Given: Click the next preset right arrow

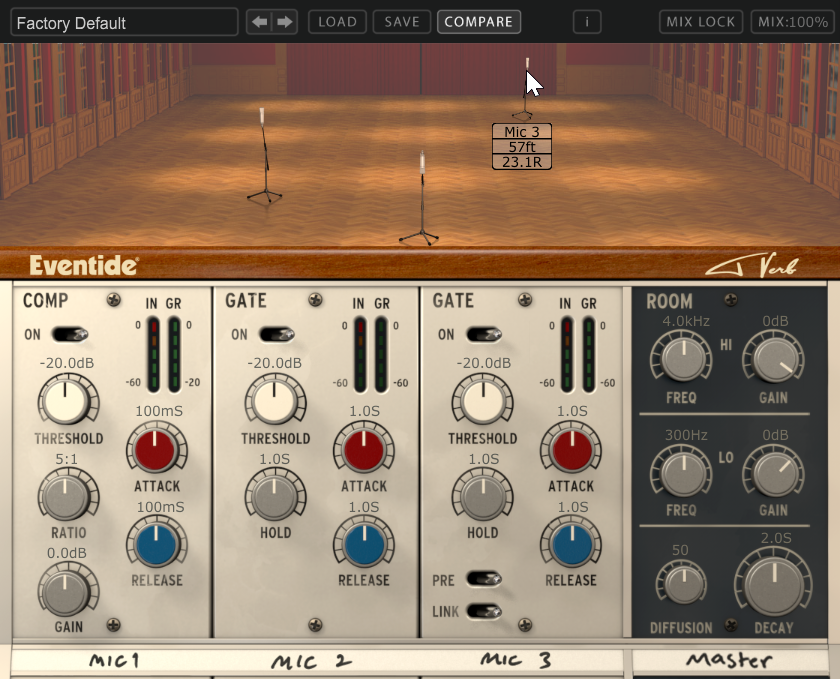Looking at the screenshot, I should [x=284, y=21].
